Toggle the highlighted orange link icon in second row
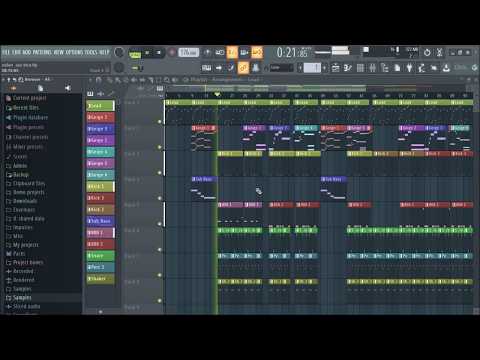This screenshot has width=480, height=360. click(243, 68)
